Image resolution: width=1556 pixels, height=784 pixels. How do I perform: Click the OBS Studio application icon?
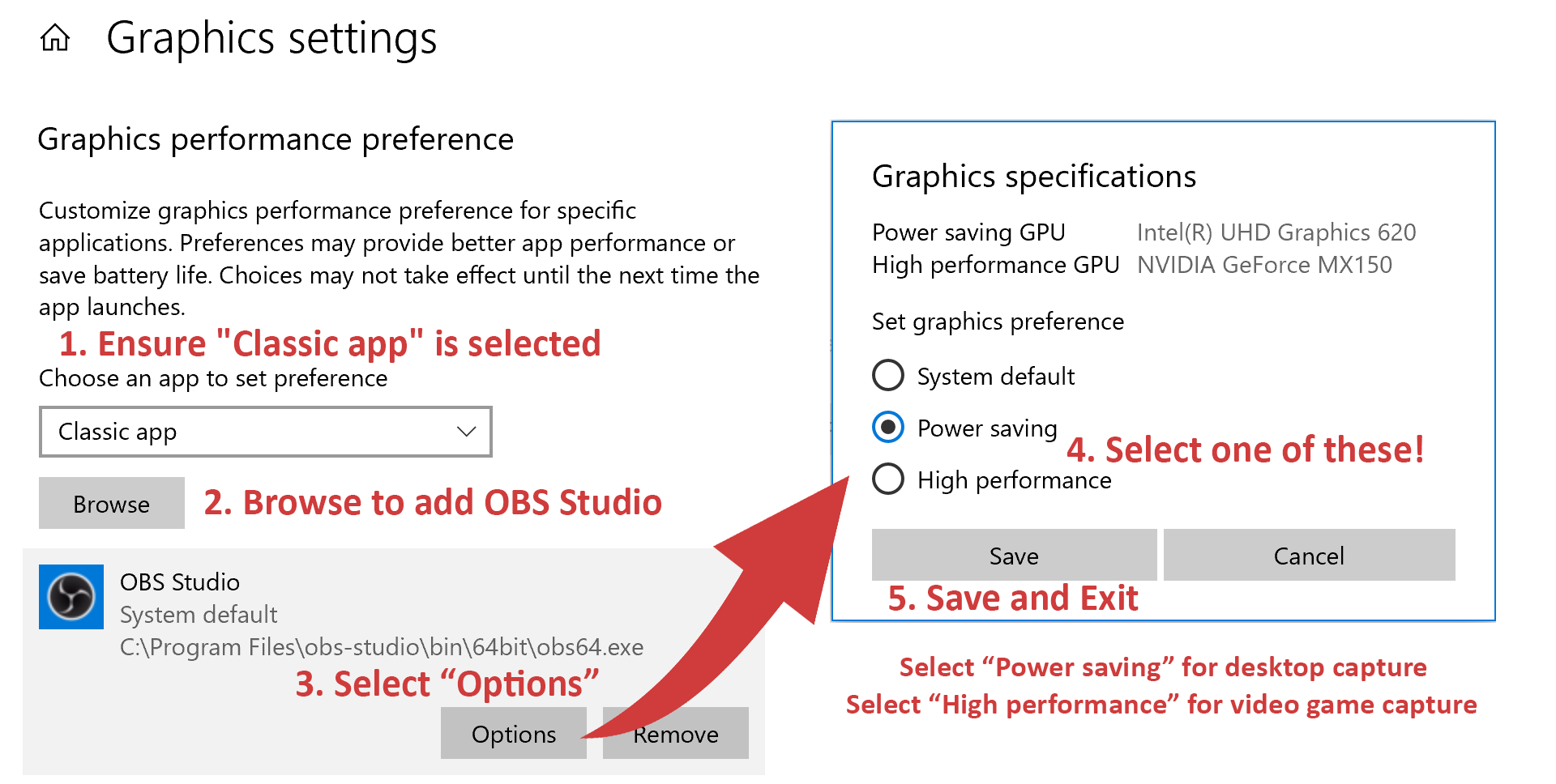(71, 597)
